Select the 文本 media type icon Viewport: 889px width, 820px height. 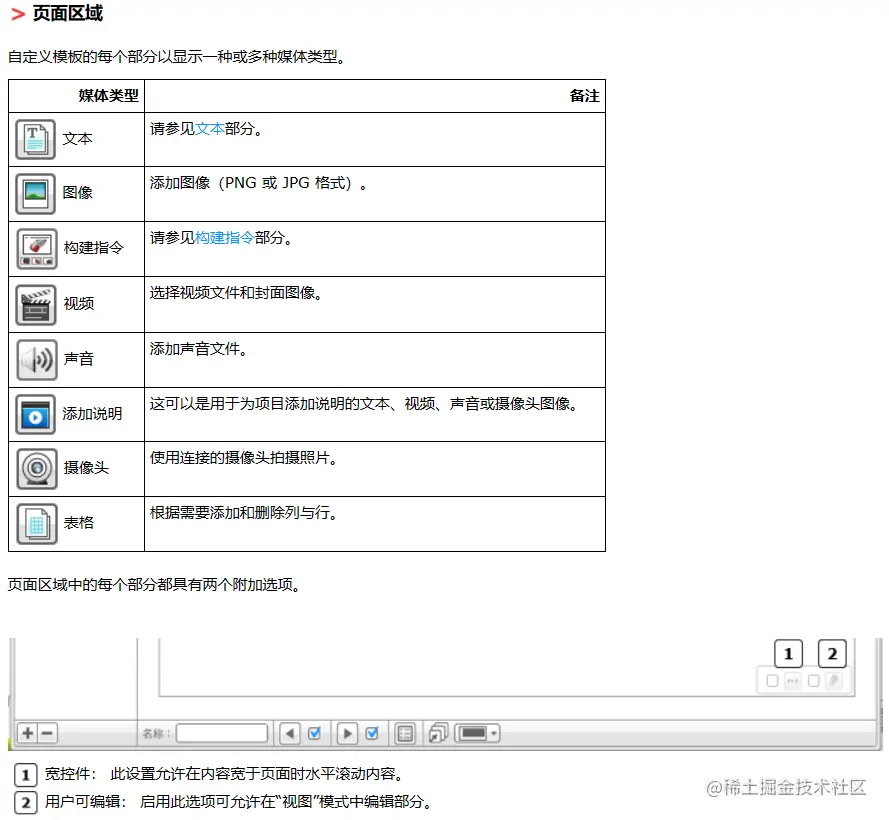(x=36, y=139)
